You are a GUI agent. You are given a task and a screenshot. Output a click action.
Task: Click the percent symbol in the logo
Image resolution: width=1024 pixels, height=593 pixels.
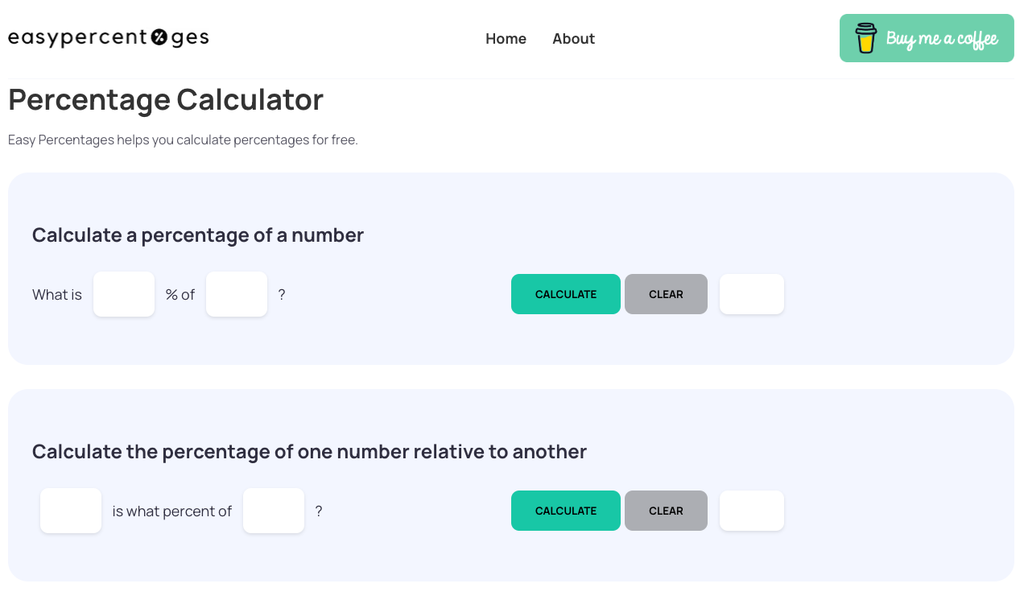[x=159, y=37]
